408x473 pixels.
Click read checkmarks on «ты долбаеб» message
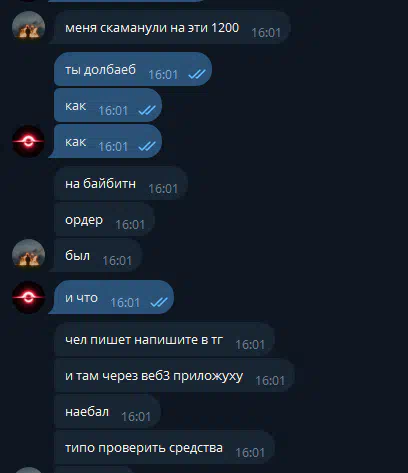(x=197, y=74)
